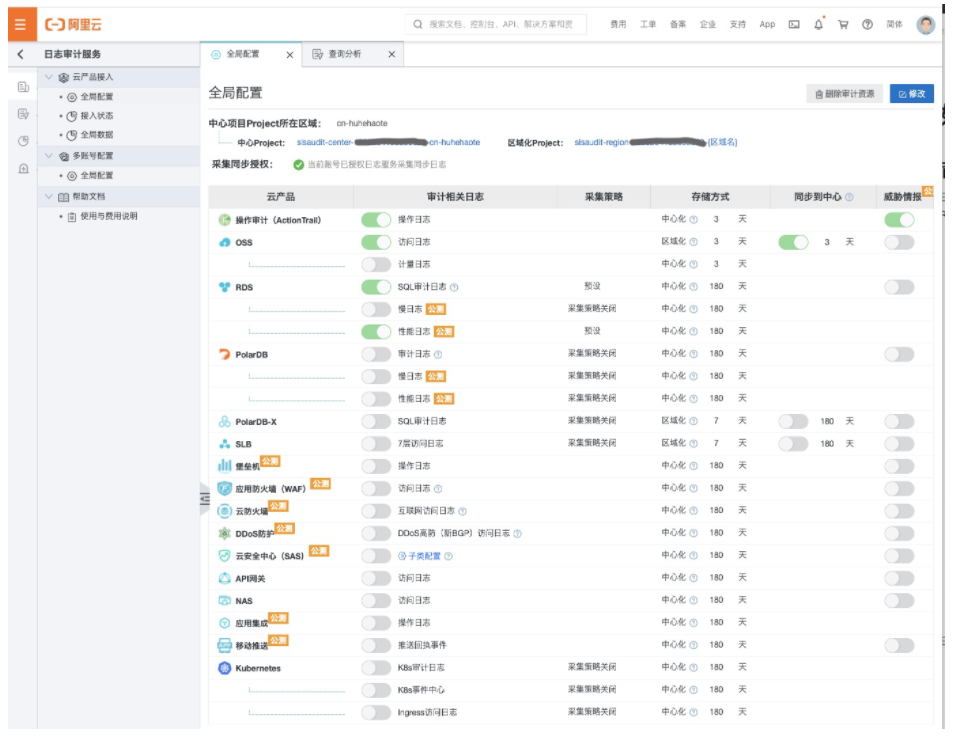This screenshot has width=953, height=744.
Task: Open the orange hamburger menu
Action: point(21,24)
